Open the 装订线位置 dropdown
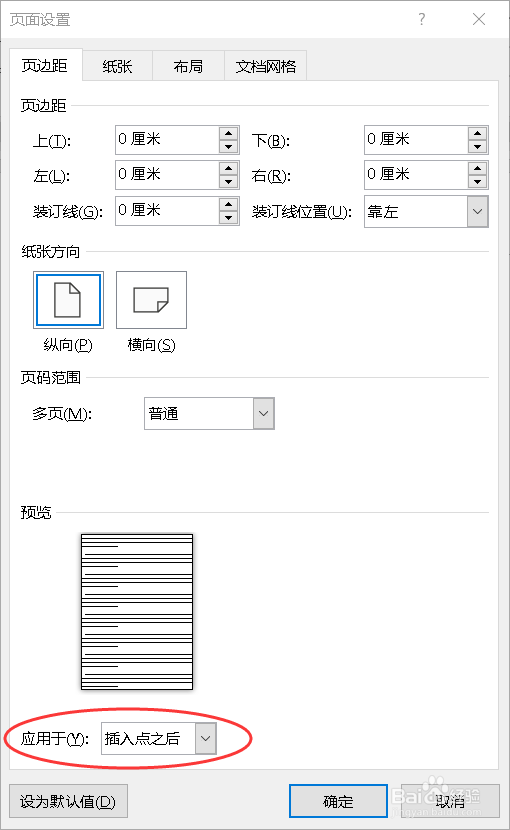510x830 pixels. tap(477, 212)
